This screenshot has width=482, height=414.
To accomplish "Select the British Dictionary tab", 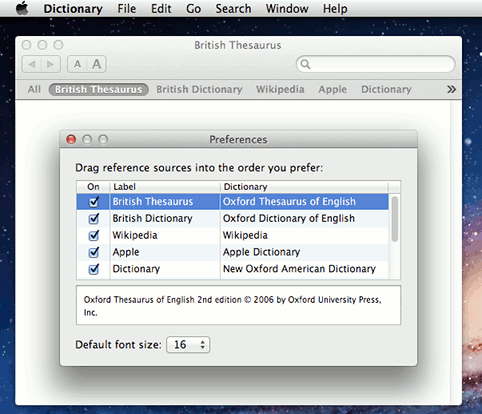I will tap(199, 89).
